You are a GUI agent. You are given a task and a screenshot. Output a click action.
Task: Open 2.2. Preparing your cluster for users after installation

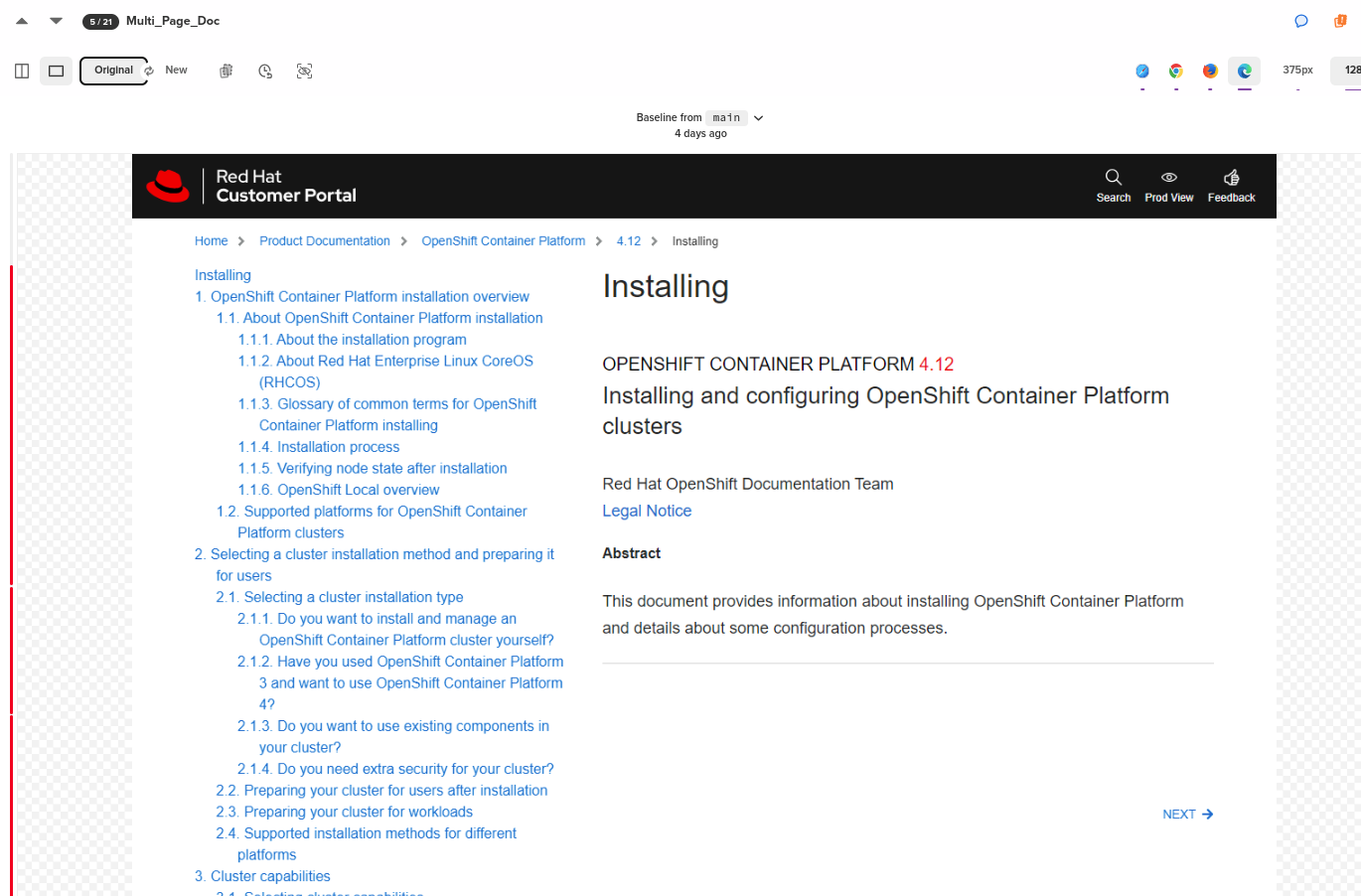coord(381,791)
